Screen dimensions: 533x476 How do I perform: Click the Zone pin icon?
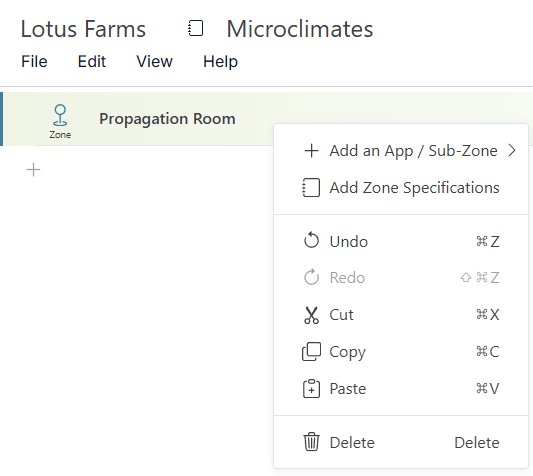point(60,116)
